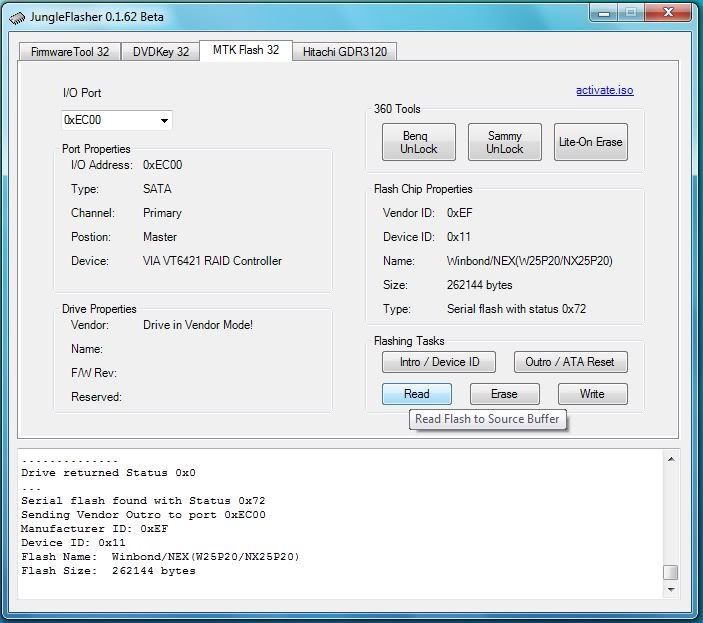Click the Channel value Primary
Viewport: 703px width, 623px height.
point(162,213)
